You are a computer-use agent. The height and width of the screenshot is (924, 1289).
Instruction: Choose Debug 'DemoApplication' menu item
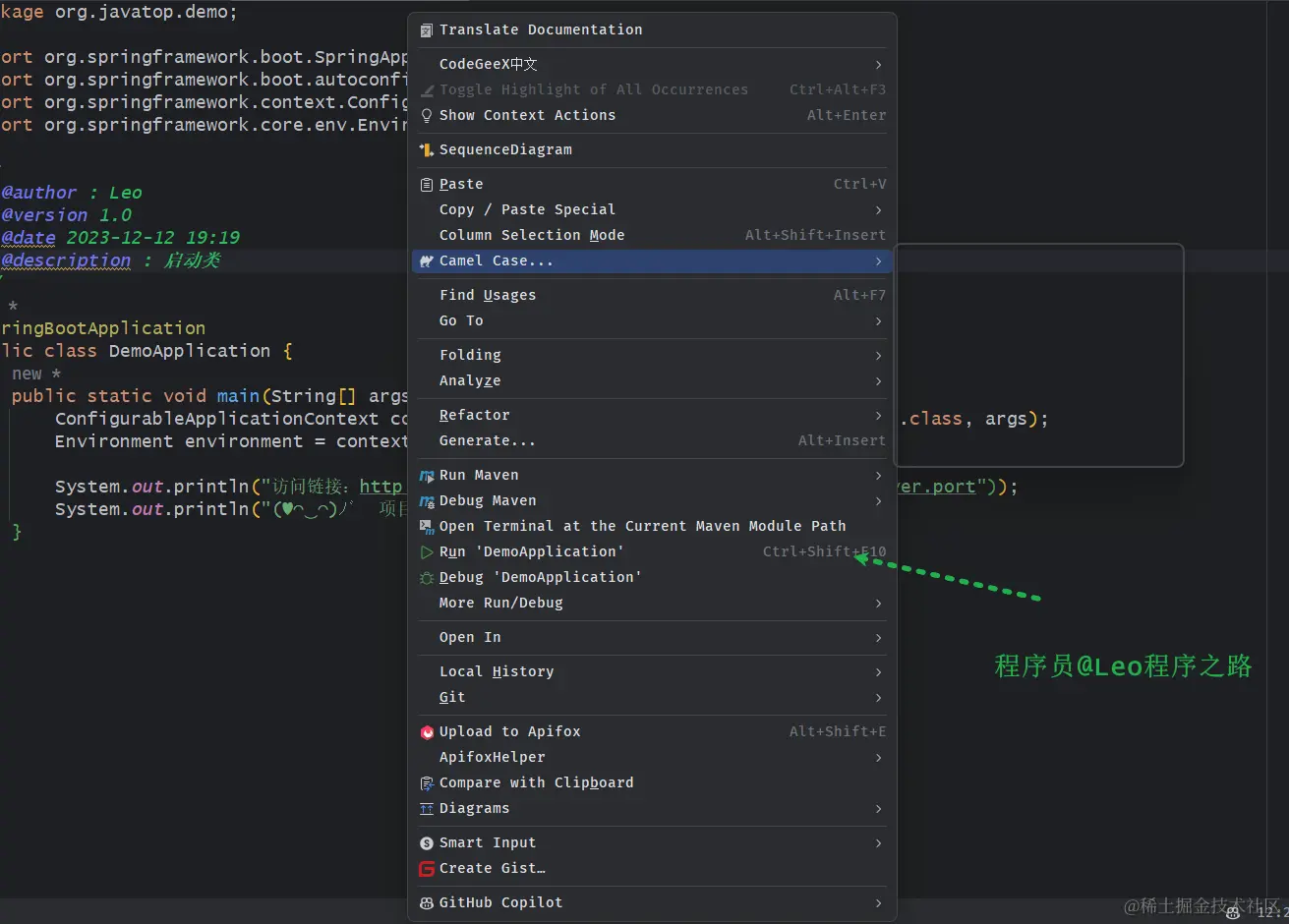click(x=652, y=577)
